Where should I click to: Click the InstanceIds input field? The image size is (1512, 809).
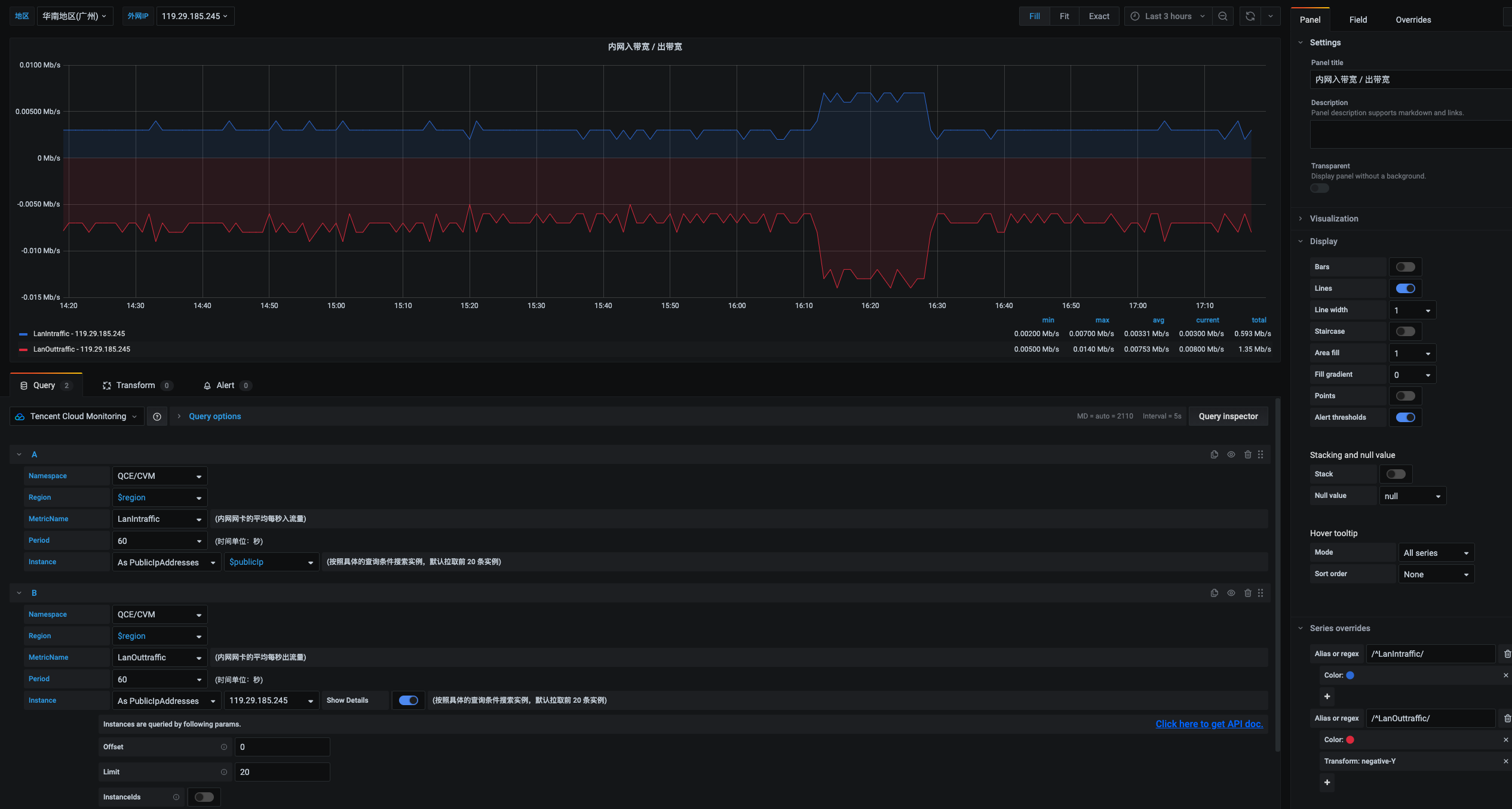205,797
